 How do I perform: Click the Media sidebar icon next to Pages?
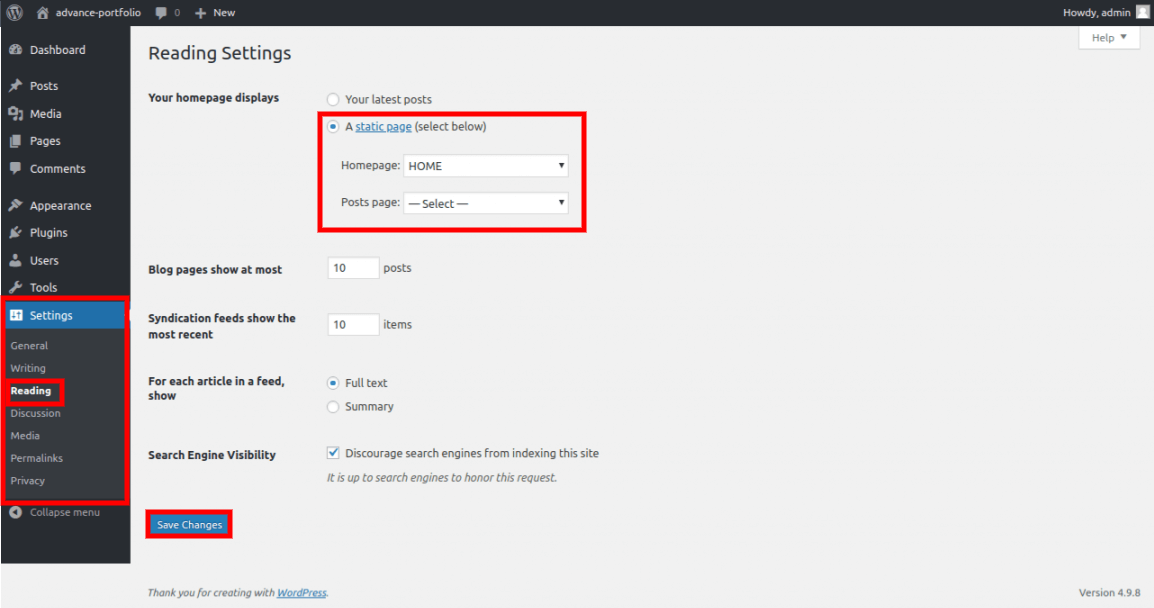(15, 113)
